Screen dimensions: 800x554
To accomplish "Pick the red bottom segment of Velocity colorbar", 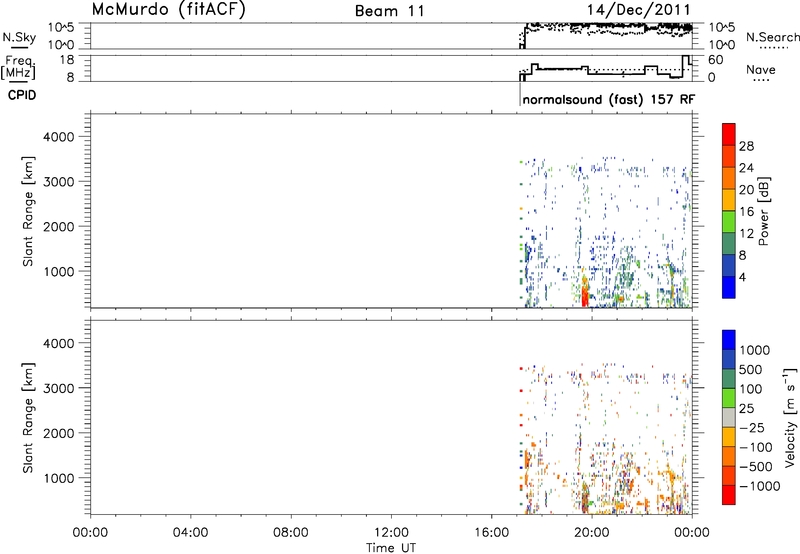I will (x=729, y=495).
